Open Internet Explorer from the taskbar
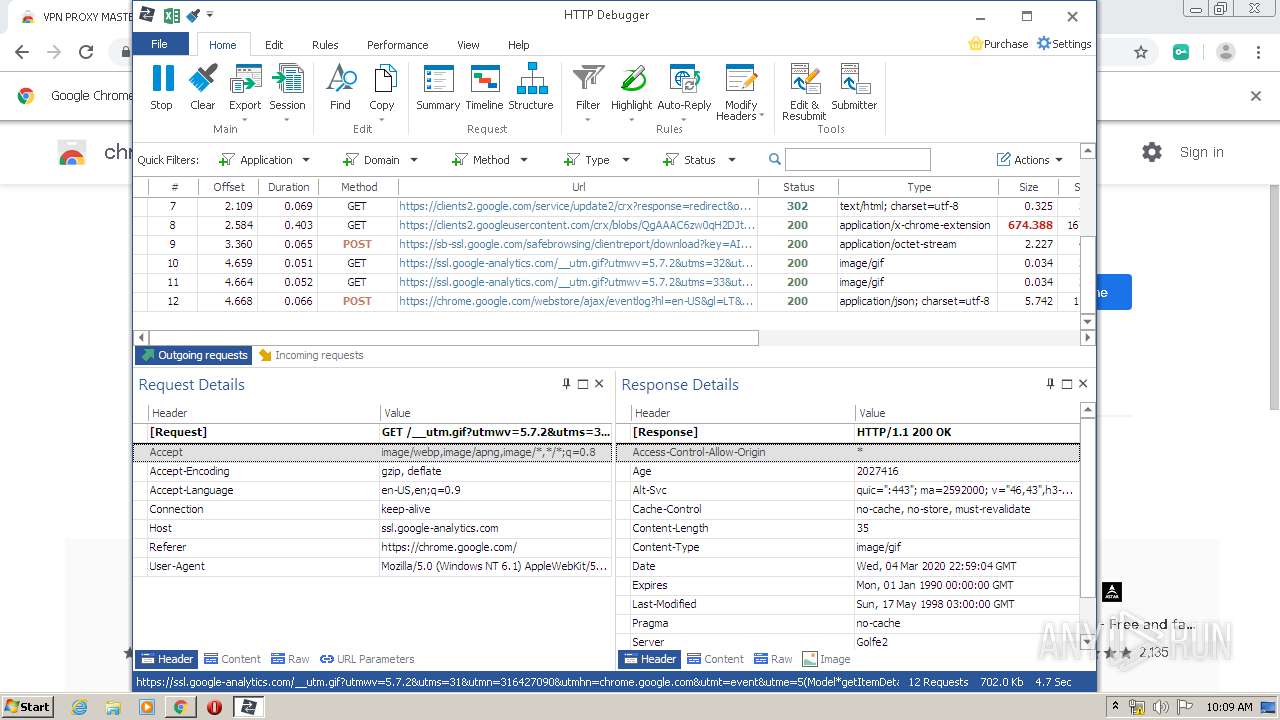The image size is (1280, 720). [x=79, y=707]
